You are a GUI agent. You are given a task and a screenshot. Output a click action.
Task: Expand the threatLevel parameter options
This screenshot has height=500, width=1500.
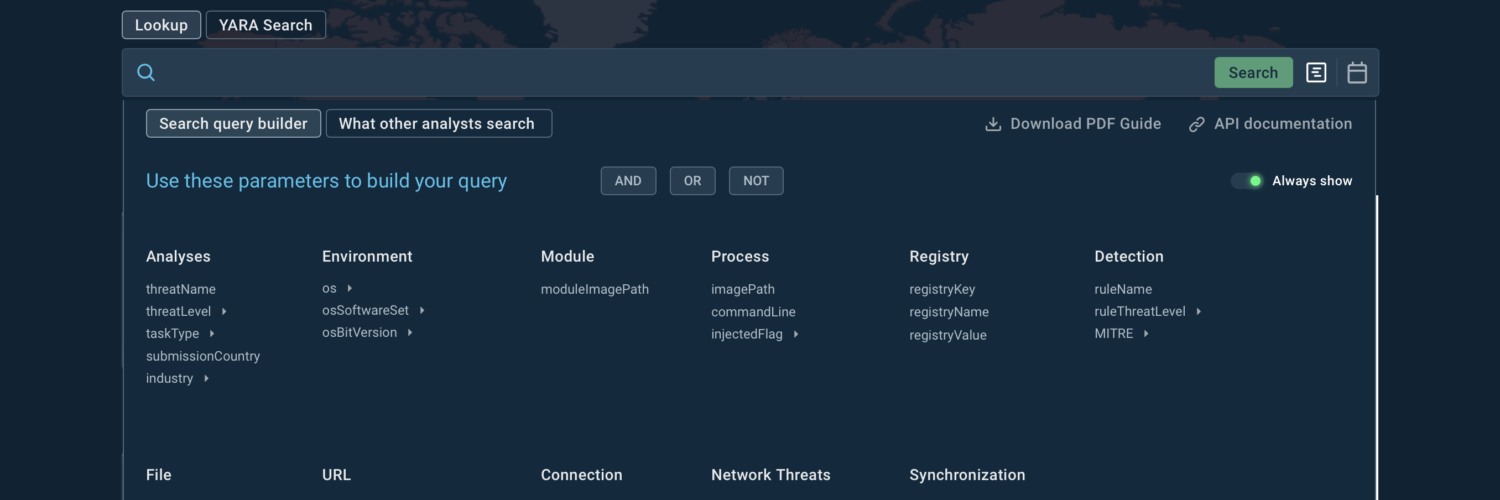[224, 312]
